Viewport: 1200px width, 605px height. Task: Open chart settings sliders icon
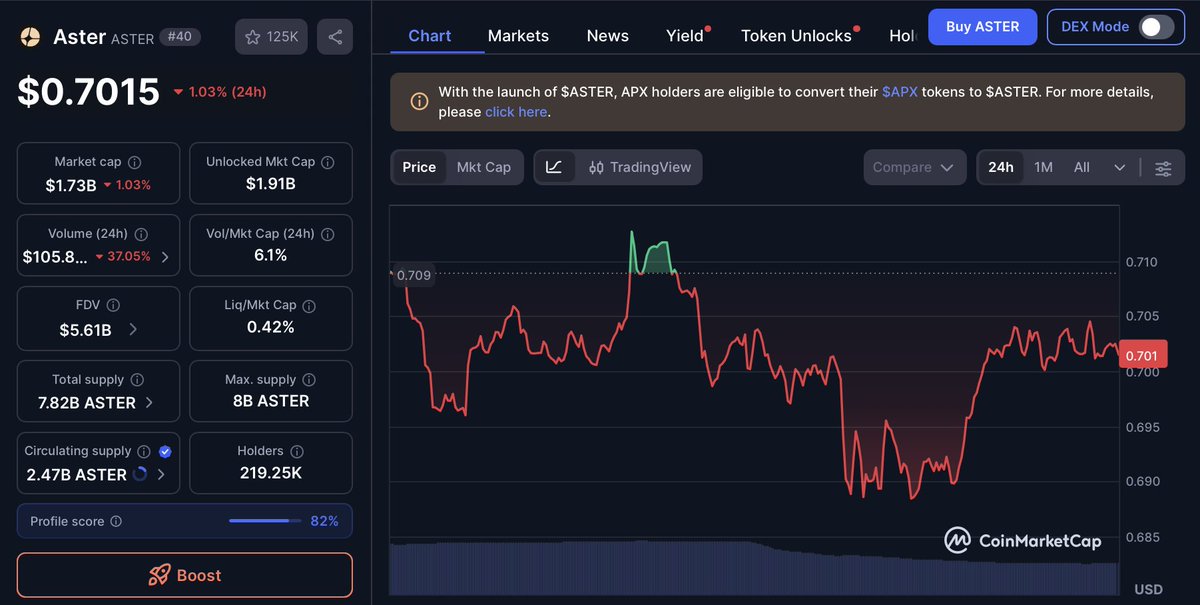(1163, 168)
